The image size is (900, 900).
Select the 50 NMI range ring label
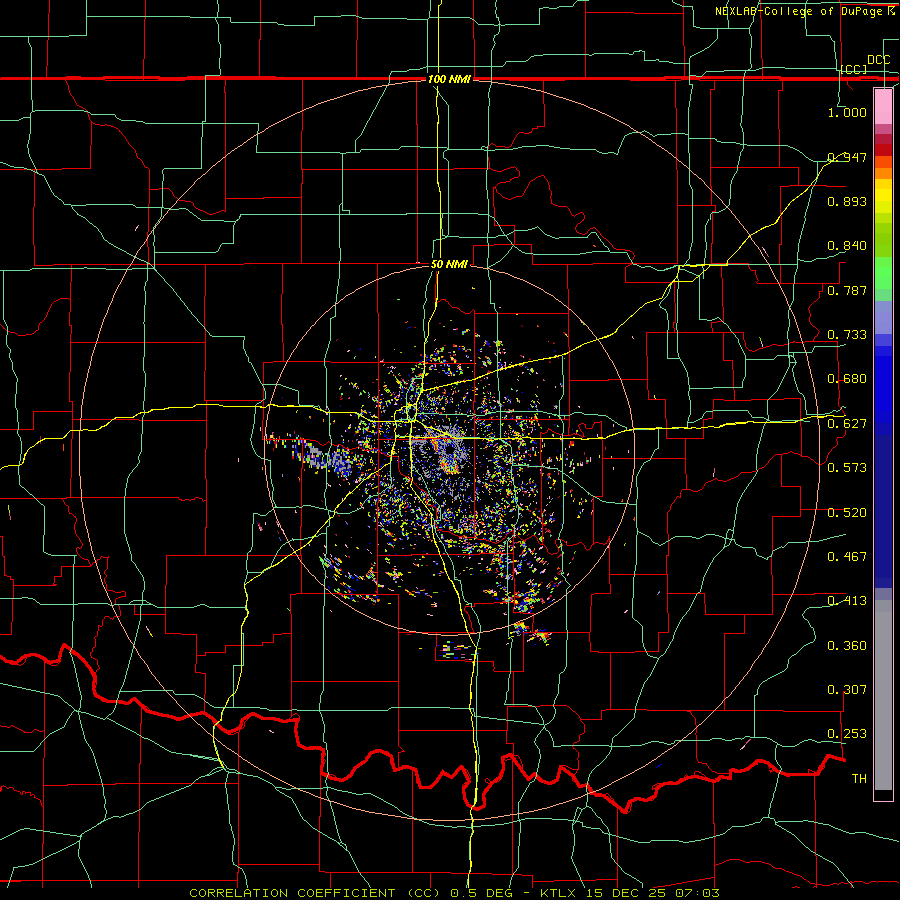pyautogui.click(x=449, y=264)
